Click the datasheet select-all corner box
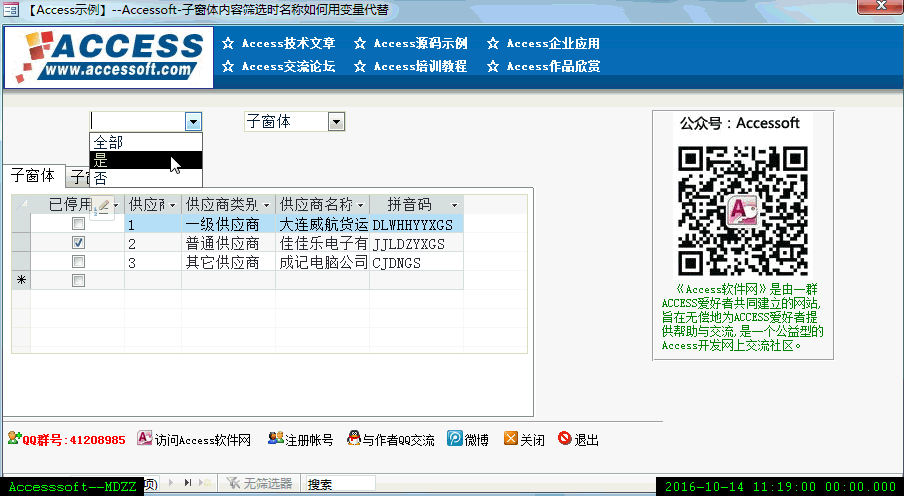Screen dimensions: 904x496 coord(21,205)
